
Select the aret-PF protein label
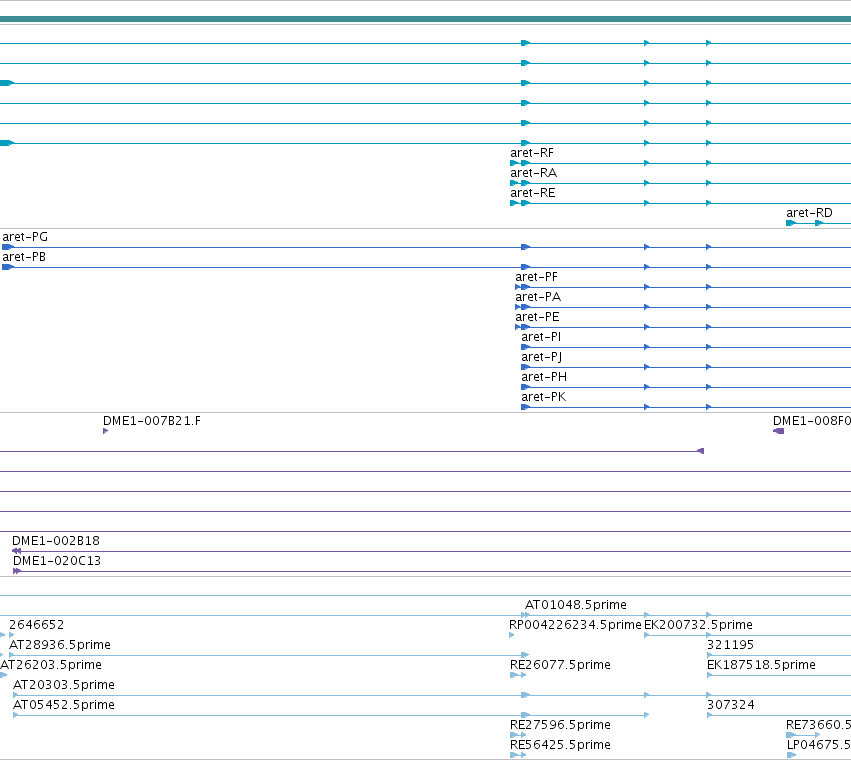(x=536, y=277)
